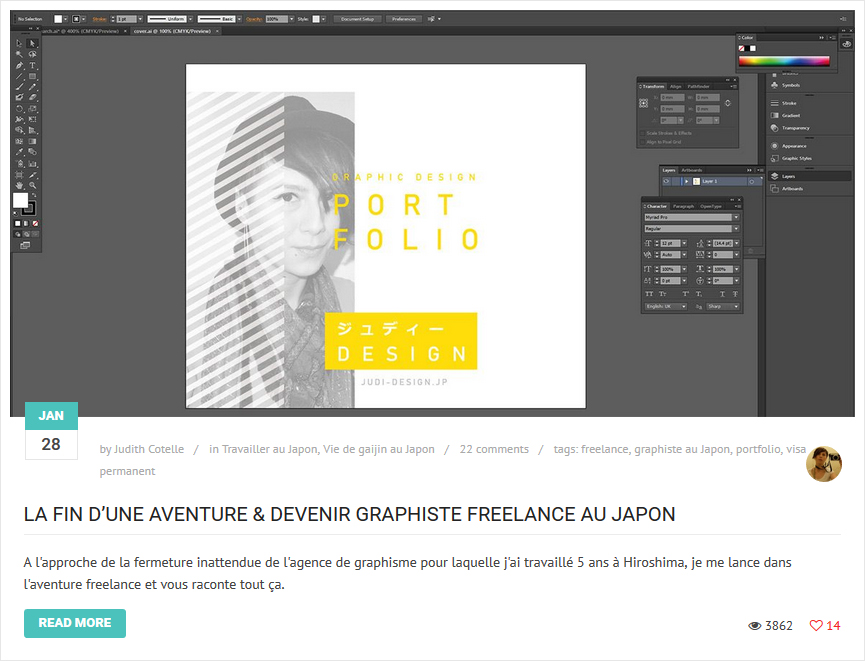
Task: Enable Scale Strokes & Effects checkbox
Action: click(642, 133)
